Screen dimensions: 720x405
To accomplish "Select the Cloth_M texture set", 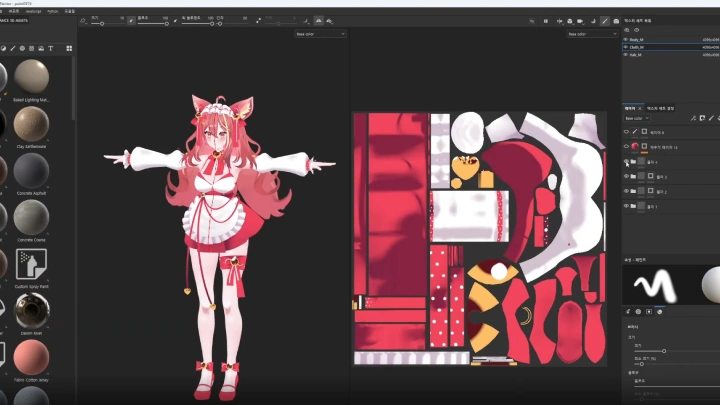I will (x=642, y=46).
